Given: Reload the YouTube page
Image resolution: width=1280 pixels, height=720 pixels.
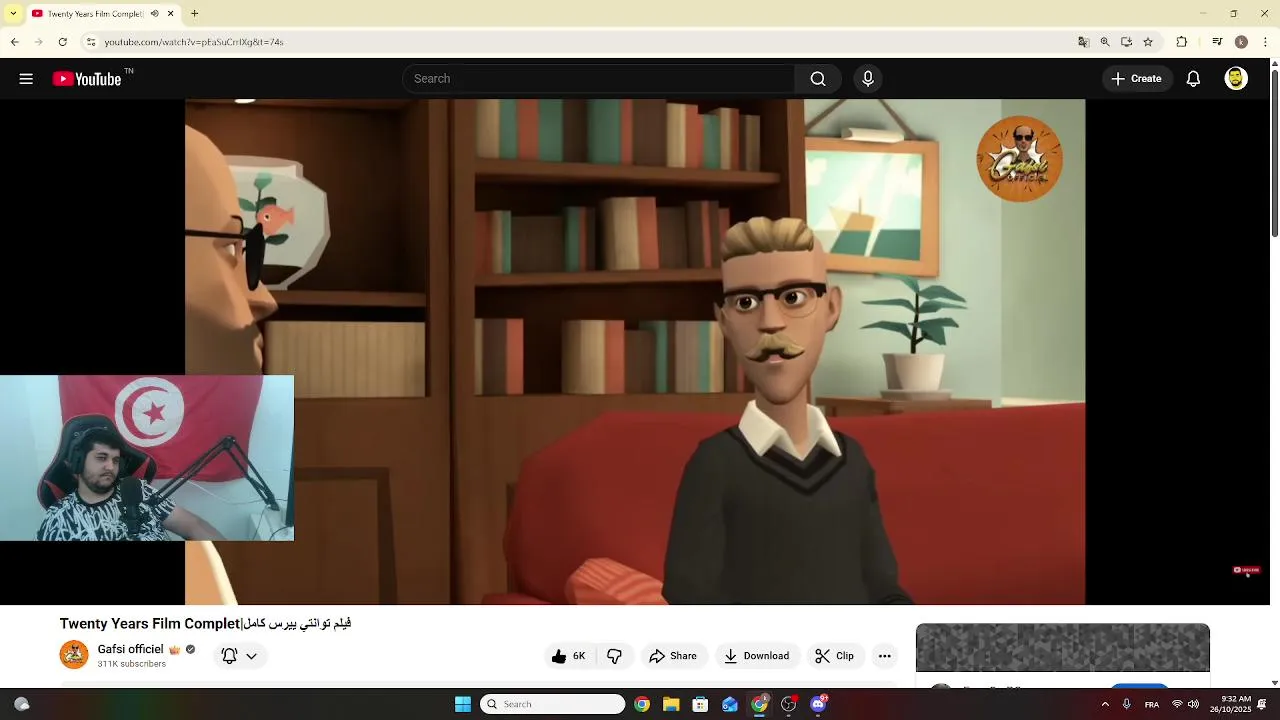Looking at the screenshot, I should tap(62, 42).
